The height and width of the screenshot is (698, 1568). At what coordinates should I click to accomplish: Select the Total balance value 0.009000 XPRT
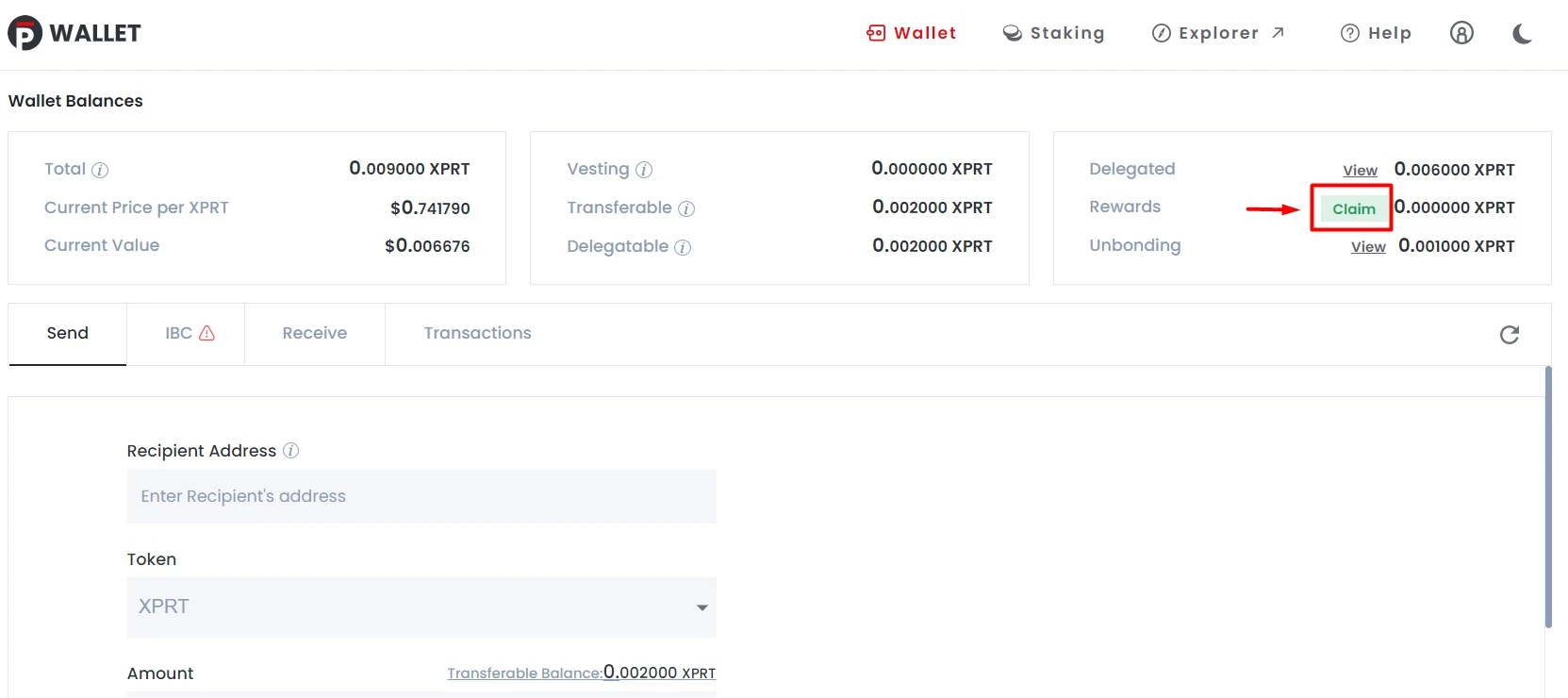click(409, 169)
